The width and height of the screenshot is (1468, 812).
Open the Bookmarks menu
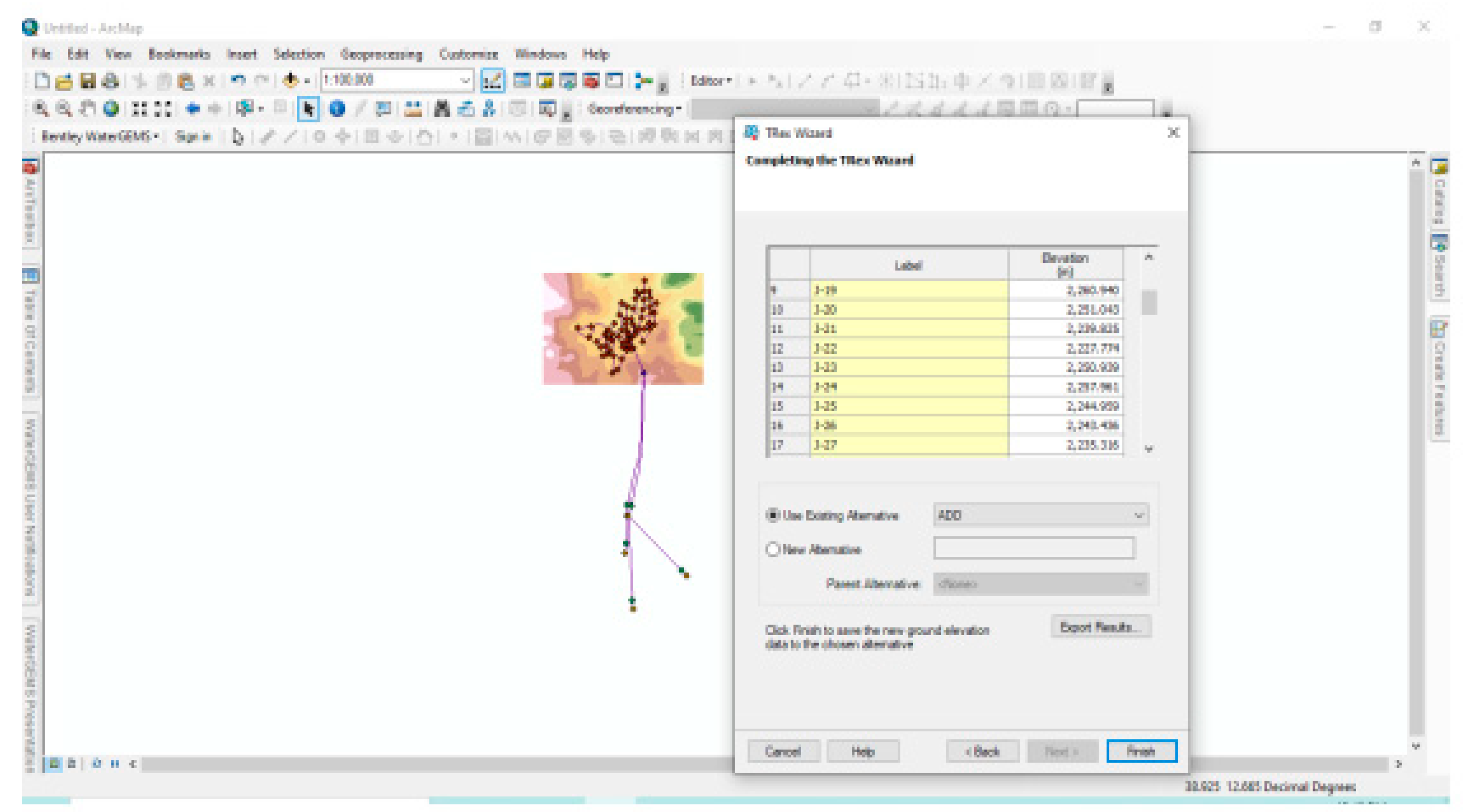pyautogui.click(x=179, y=54)
